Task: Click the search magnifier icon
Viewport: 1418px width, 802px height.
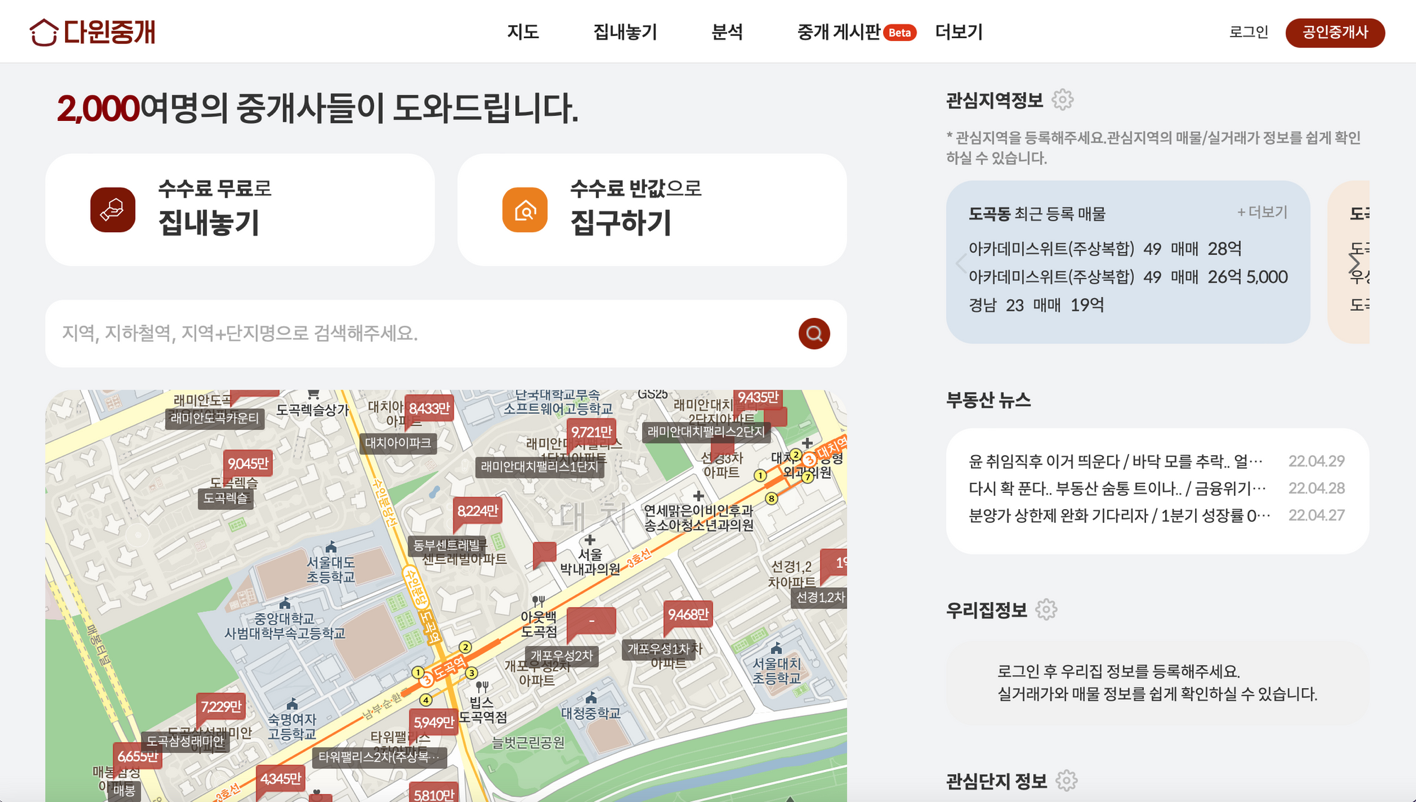Action: pyautogui.click(x=813, y=333)
